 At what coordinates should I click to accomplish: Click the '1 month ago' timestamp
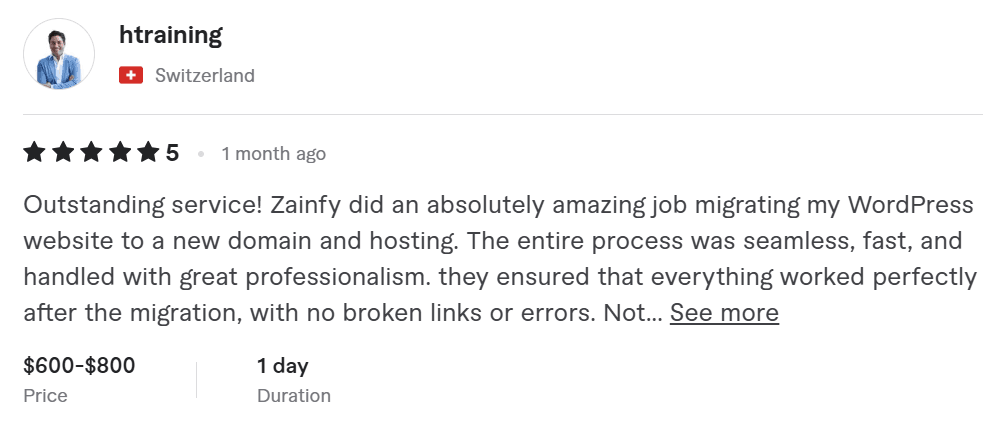(x=274, y=154)
